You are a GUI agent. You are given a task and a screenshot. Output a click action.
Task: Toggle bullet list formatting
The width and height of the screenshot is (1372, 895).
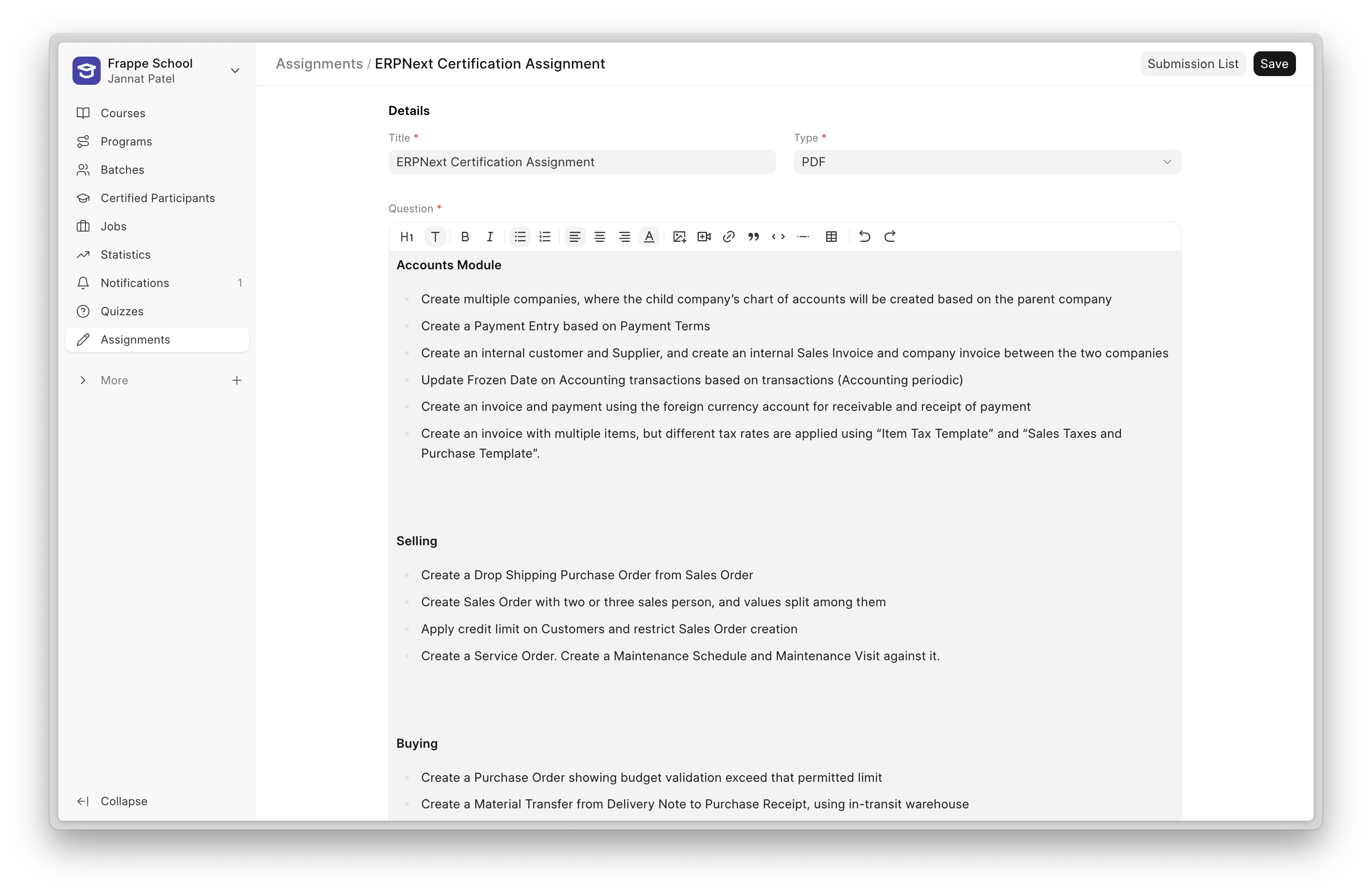[x=520, y=237]
